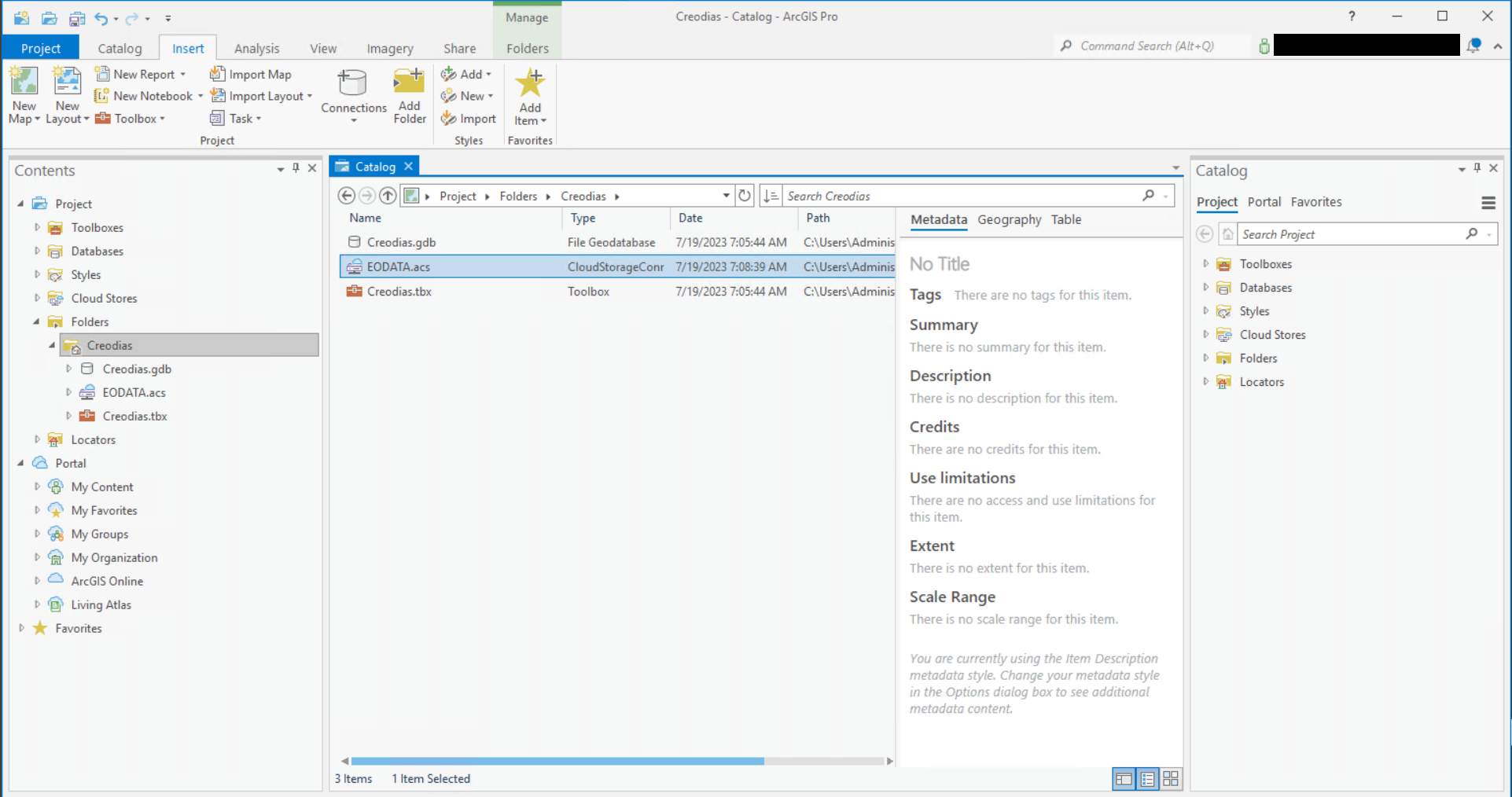Screen dimensions: 1512x797
Task: Navigate up one folder level
Action: pyautogui.click(x=387, y=195)
